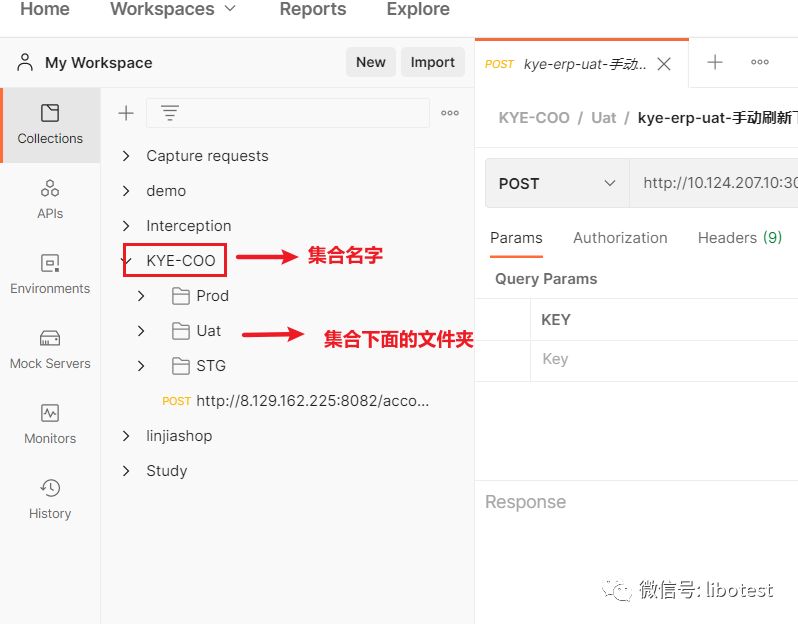Open the APIs sidebar section
798x624 pixels.
pyautogui.click(x=50, y=200)
